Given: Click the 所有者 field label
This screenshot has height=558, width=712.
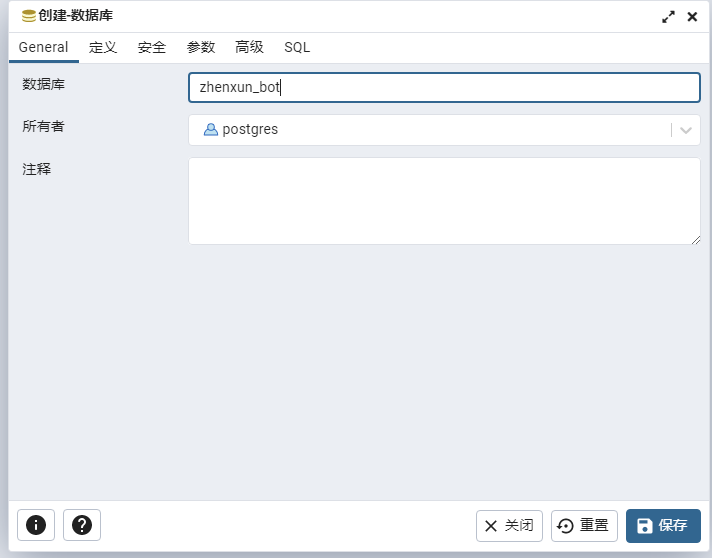Looking at the screenshot, I should pyautogui.click(x=44, y=126).
